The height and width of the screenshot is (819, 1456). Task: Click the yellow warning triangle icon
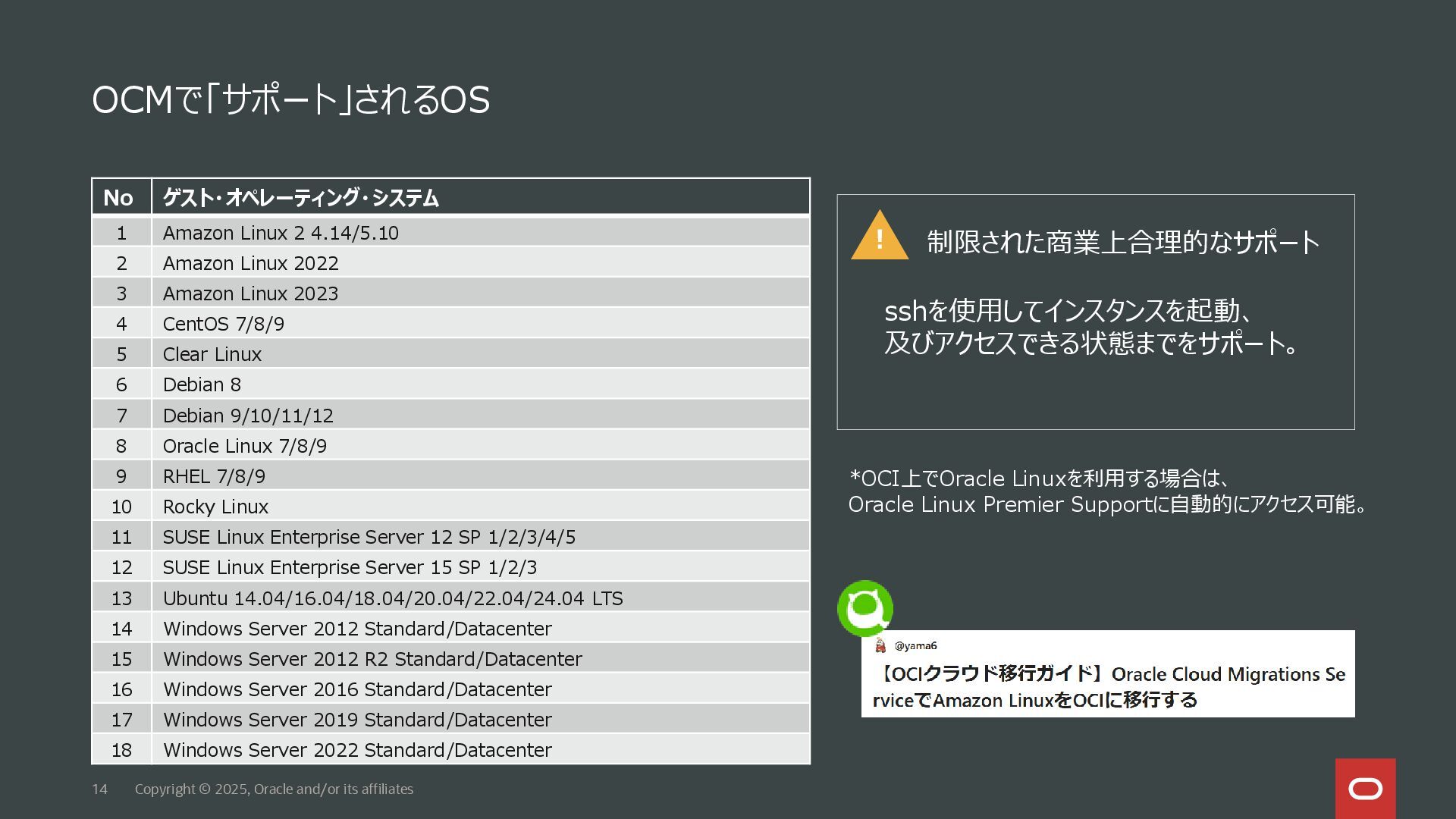[x=880, y=238]
